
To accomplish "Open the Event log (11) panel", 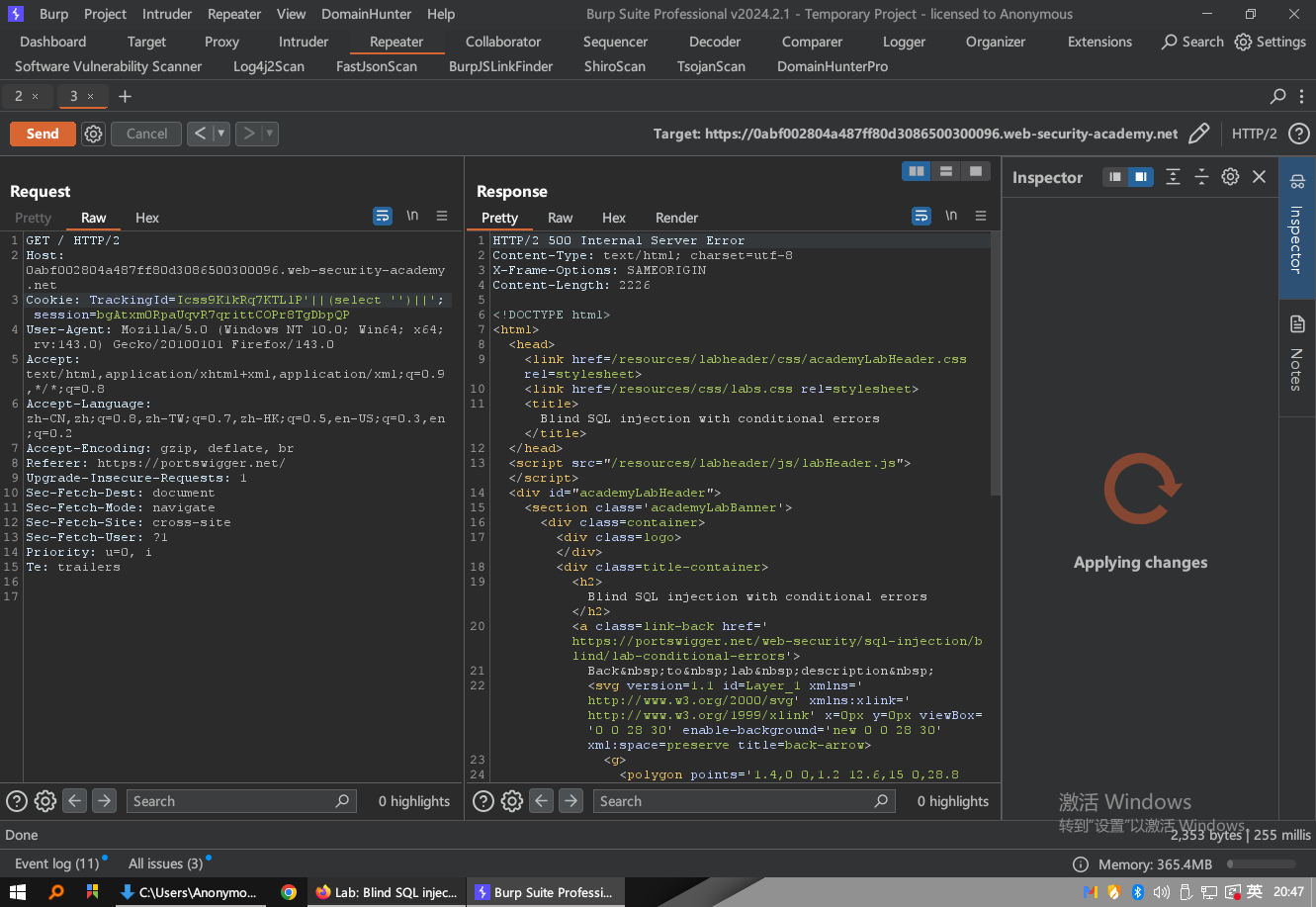I will coord(57,863).
